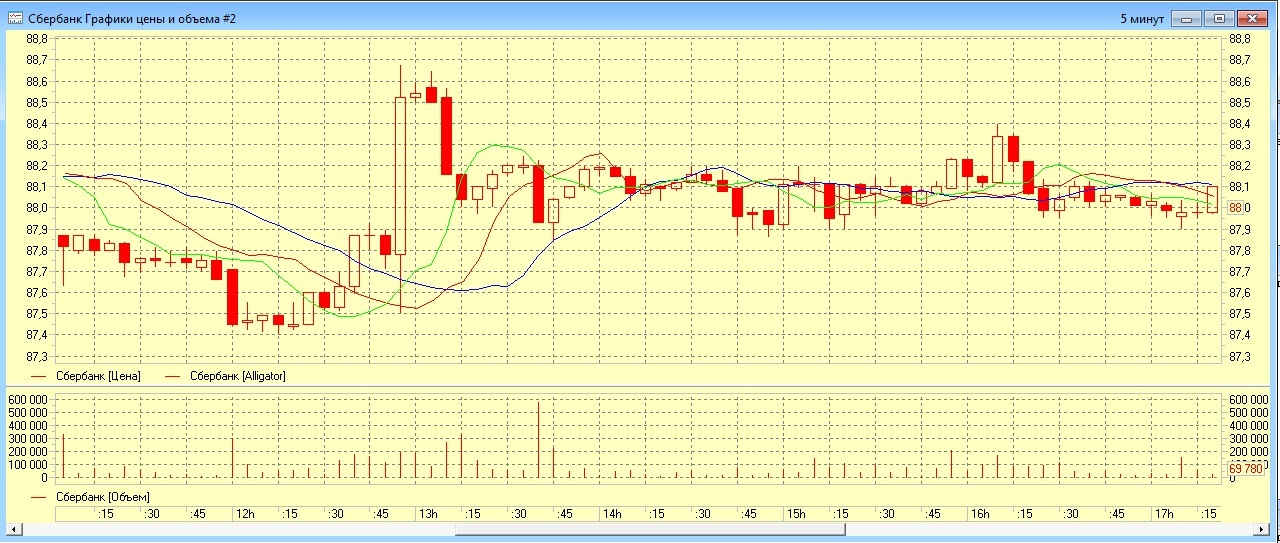Minimize the Сбербанк chart window
The image size is (1280, 543).
(1187, 18)
